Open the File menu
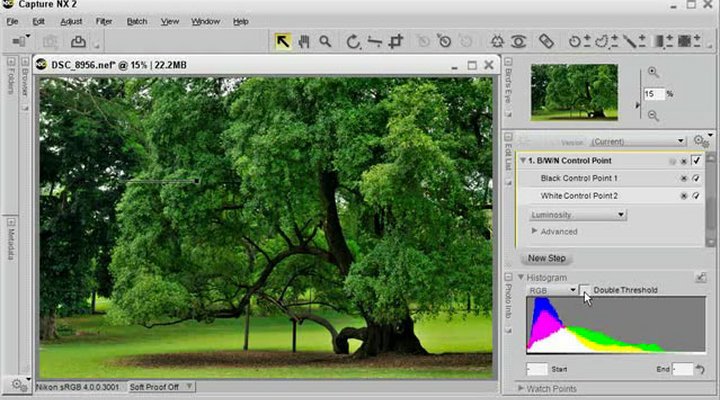The width and height of the screenshot is (720, 400). click(x=12, y=22)
